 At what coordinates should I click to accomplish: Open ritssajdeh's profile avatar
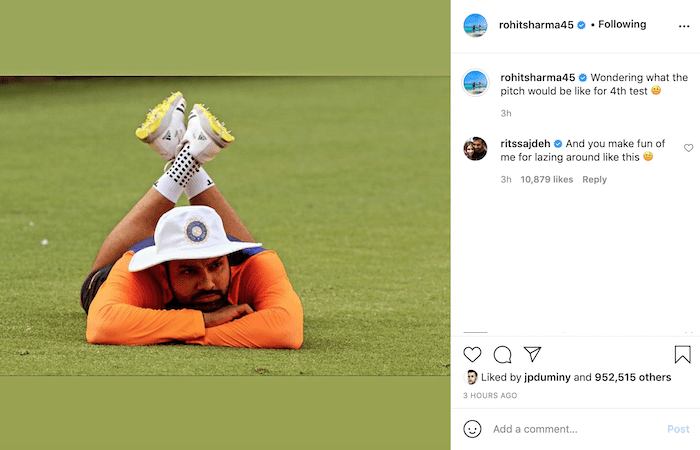(475, 149)
